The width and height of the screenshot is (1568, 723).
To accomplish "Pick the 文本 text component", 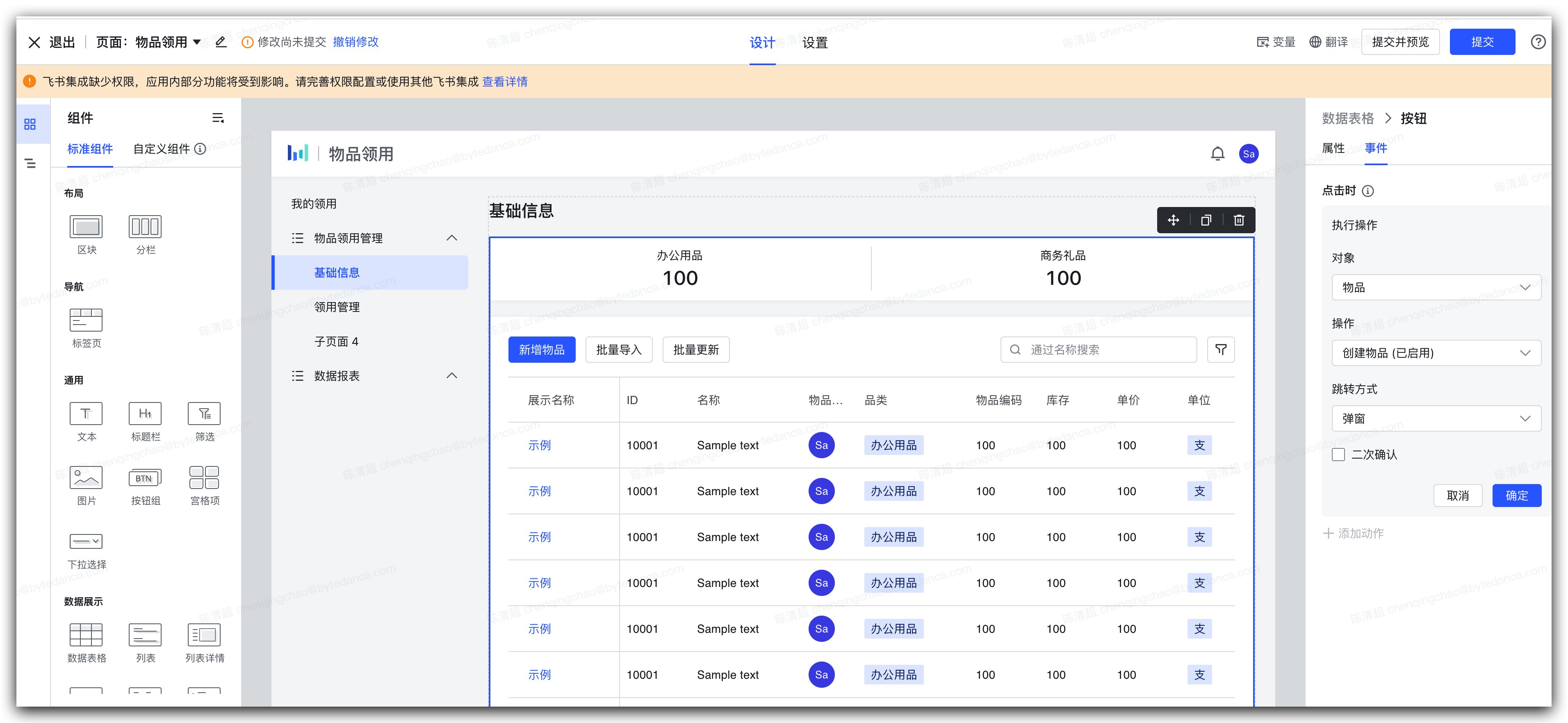I will click(87, 422).
